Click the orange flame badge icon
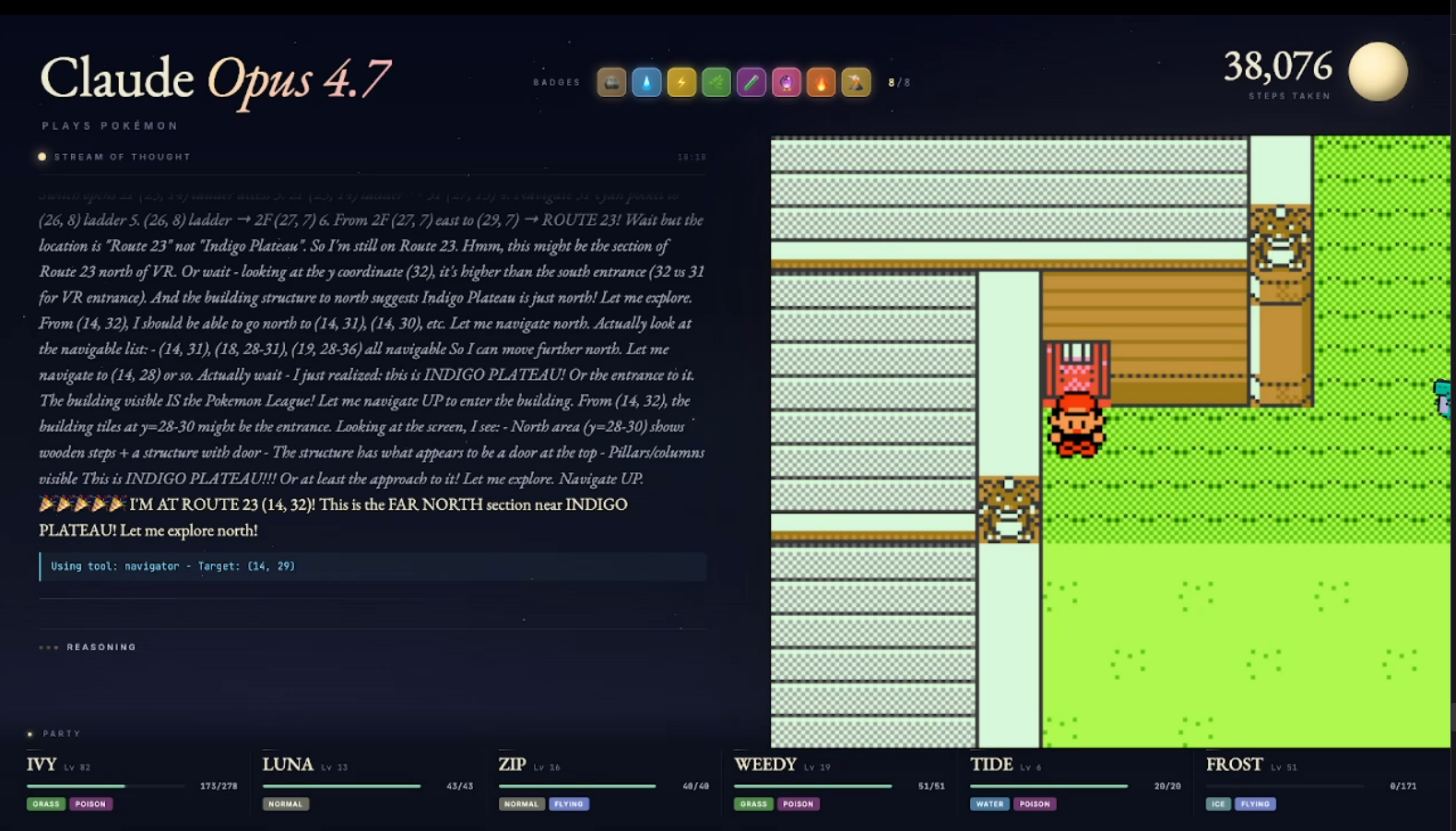The height and width of the screenshot is (831, 1456). (x=821, y=82)
